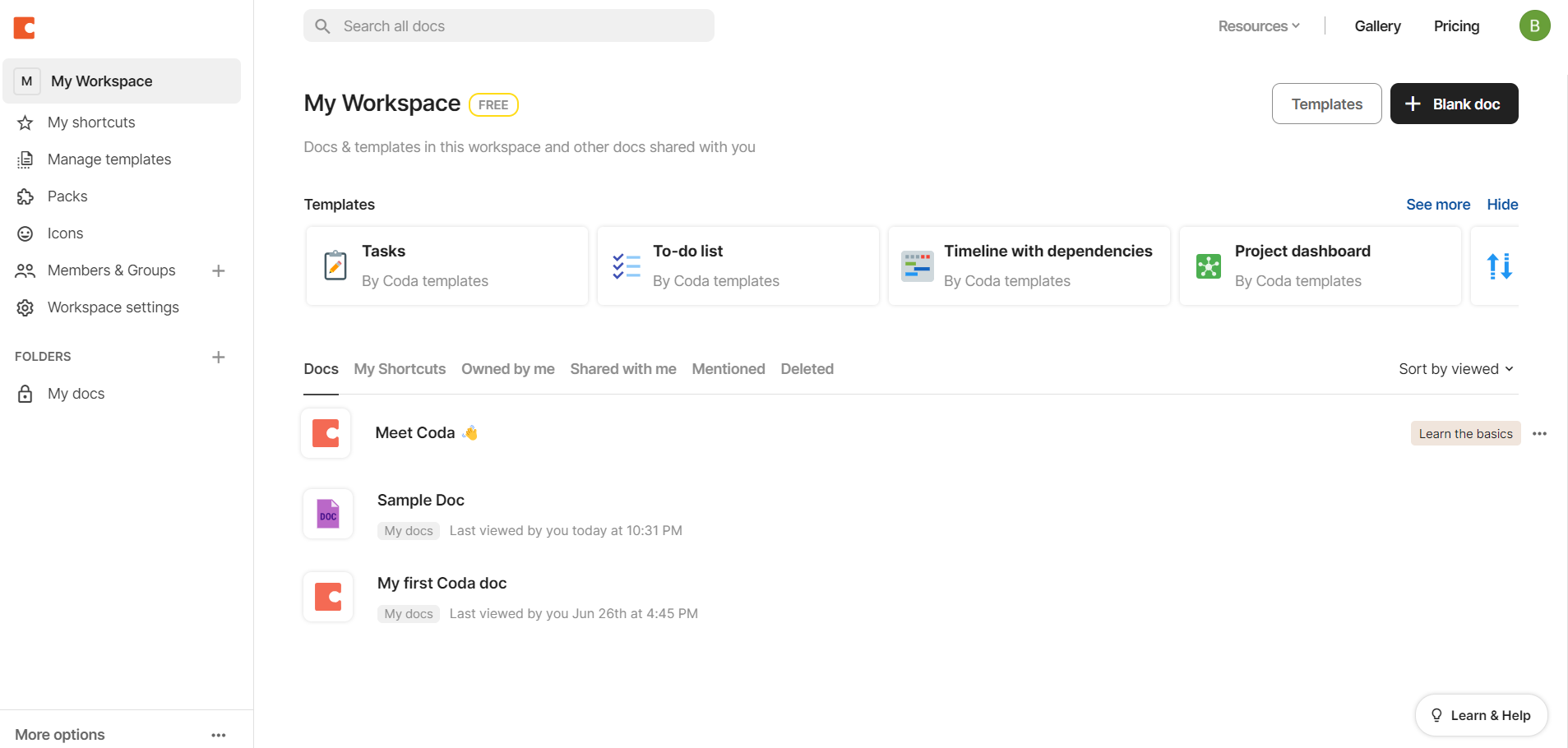Expand the Resources dropdown
1568x748 pixels.
[1259, 26]
